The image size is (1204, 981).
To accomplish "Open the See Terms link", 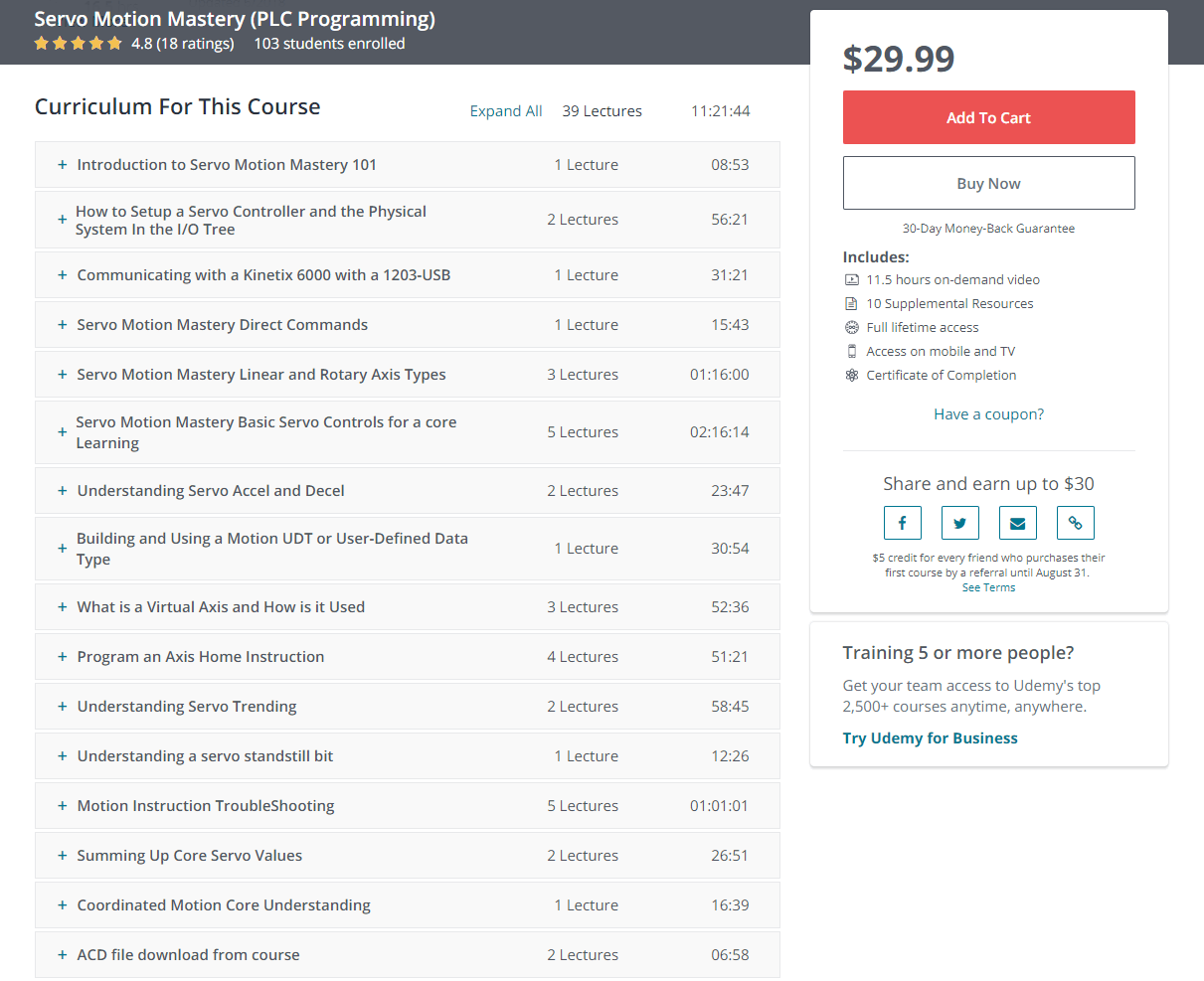I will (x=988, y=587).
